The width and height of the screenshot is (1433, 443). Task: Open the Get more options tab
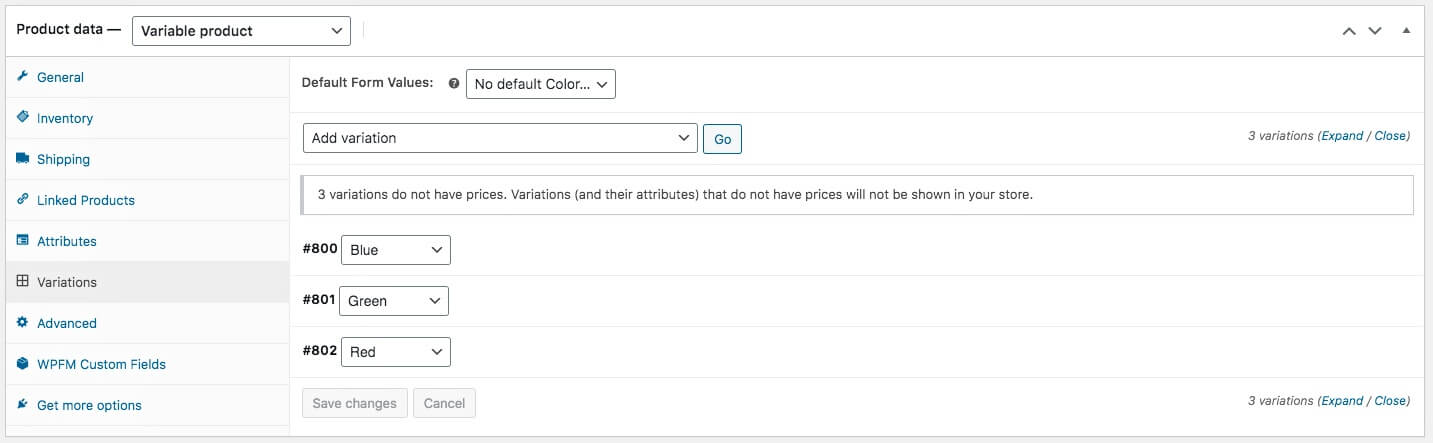[89, 405]
